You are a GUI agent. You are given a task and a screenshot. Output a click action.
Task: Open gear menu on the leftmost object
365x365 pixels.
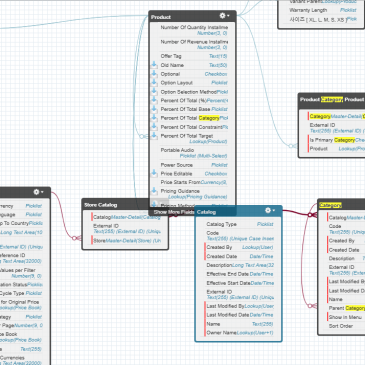[x=38, y=192]
